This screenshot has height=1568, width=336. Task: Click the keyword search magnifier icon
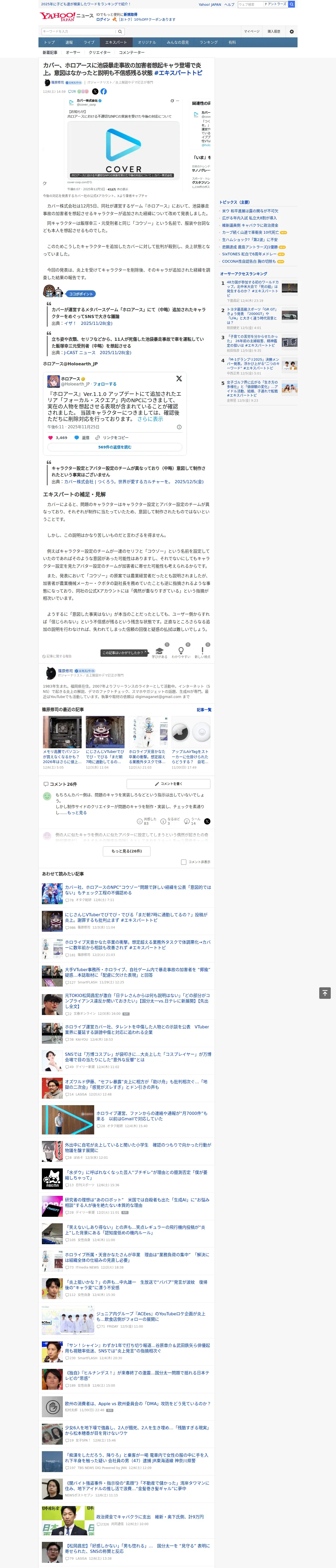tap(120, 32)
